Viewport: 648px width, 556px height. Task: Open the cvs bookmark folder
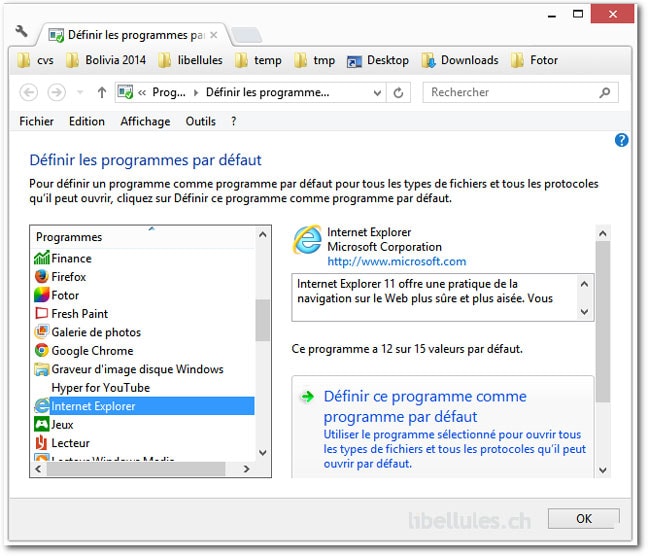pyautogui.click(x=36, y=60)
